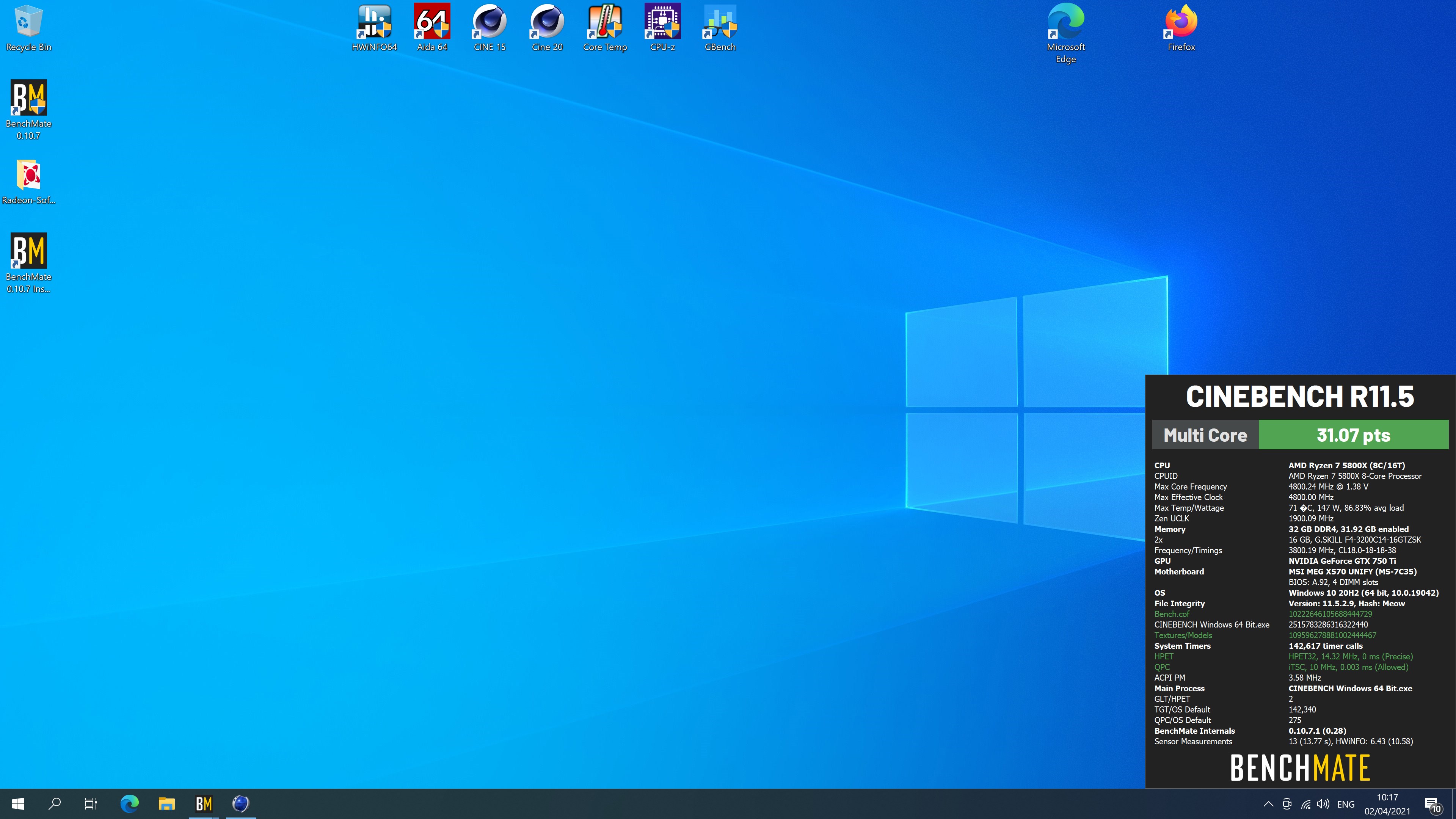Click the TGT/OS Default label
This screenshot has height=819, width=1456.
pyautogui.click(x=1182, y=709)
